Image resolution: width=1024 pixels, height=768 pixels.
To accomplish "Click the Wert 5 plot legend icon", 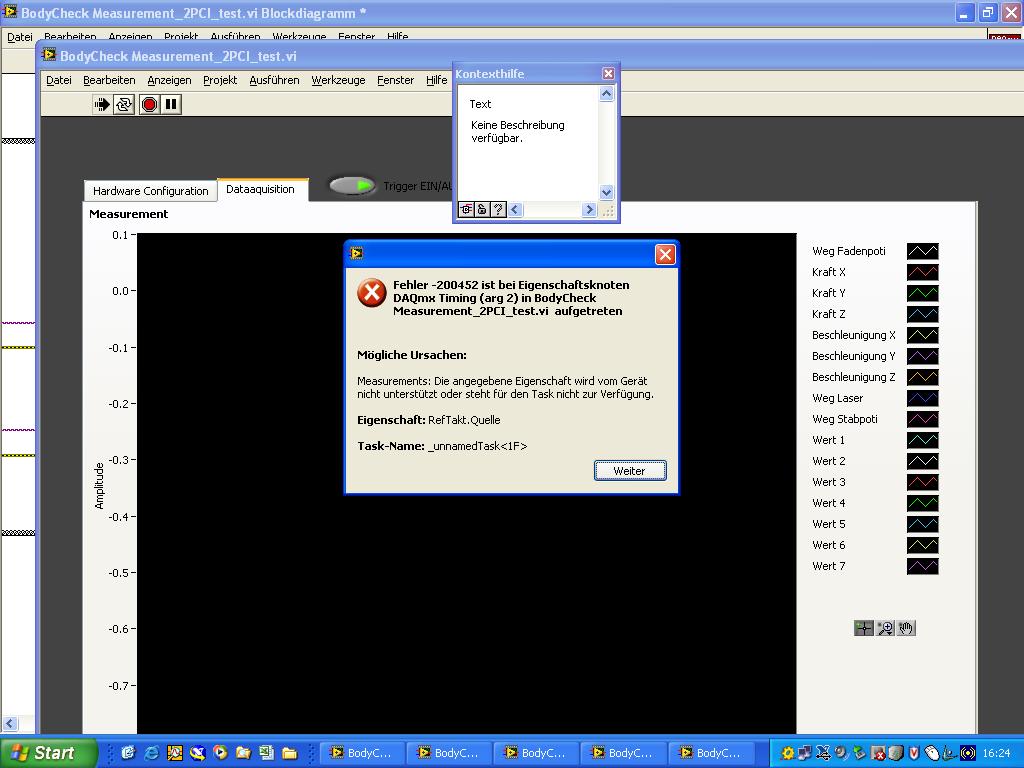I will click(x=923, y=524).
